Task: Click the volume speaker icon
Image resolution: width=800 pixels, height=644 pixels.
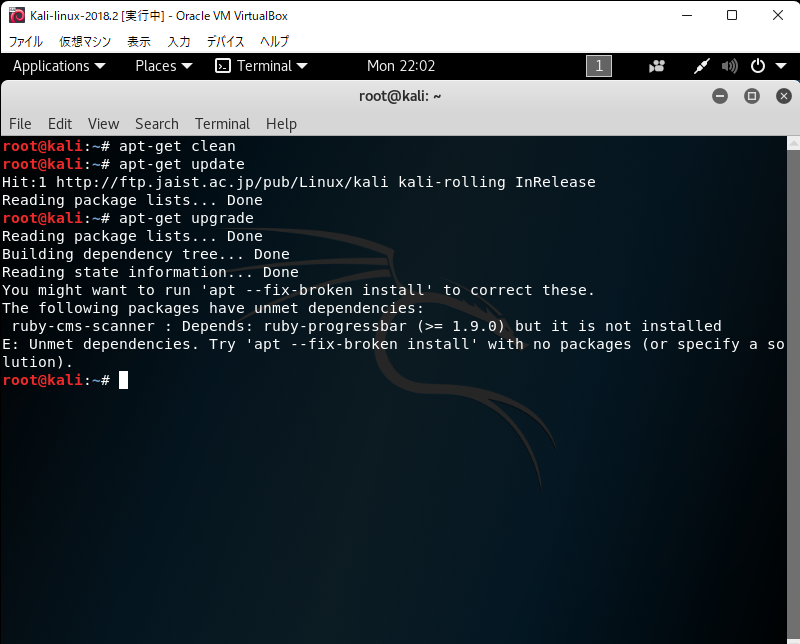Action: (x=730, y=66)
